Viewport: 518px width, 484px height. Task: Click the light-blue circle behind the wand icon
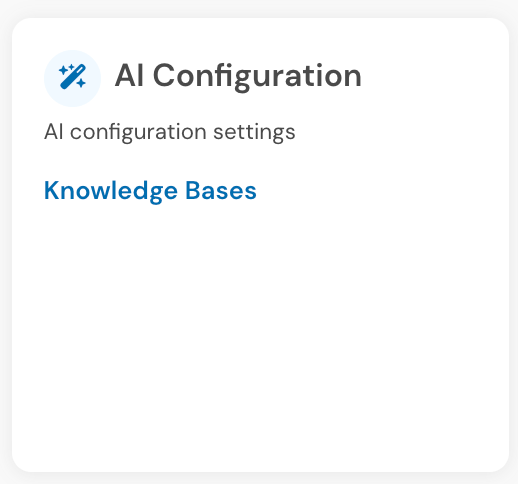[x=72, y=78]
